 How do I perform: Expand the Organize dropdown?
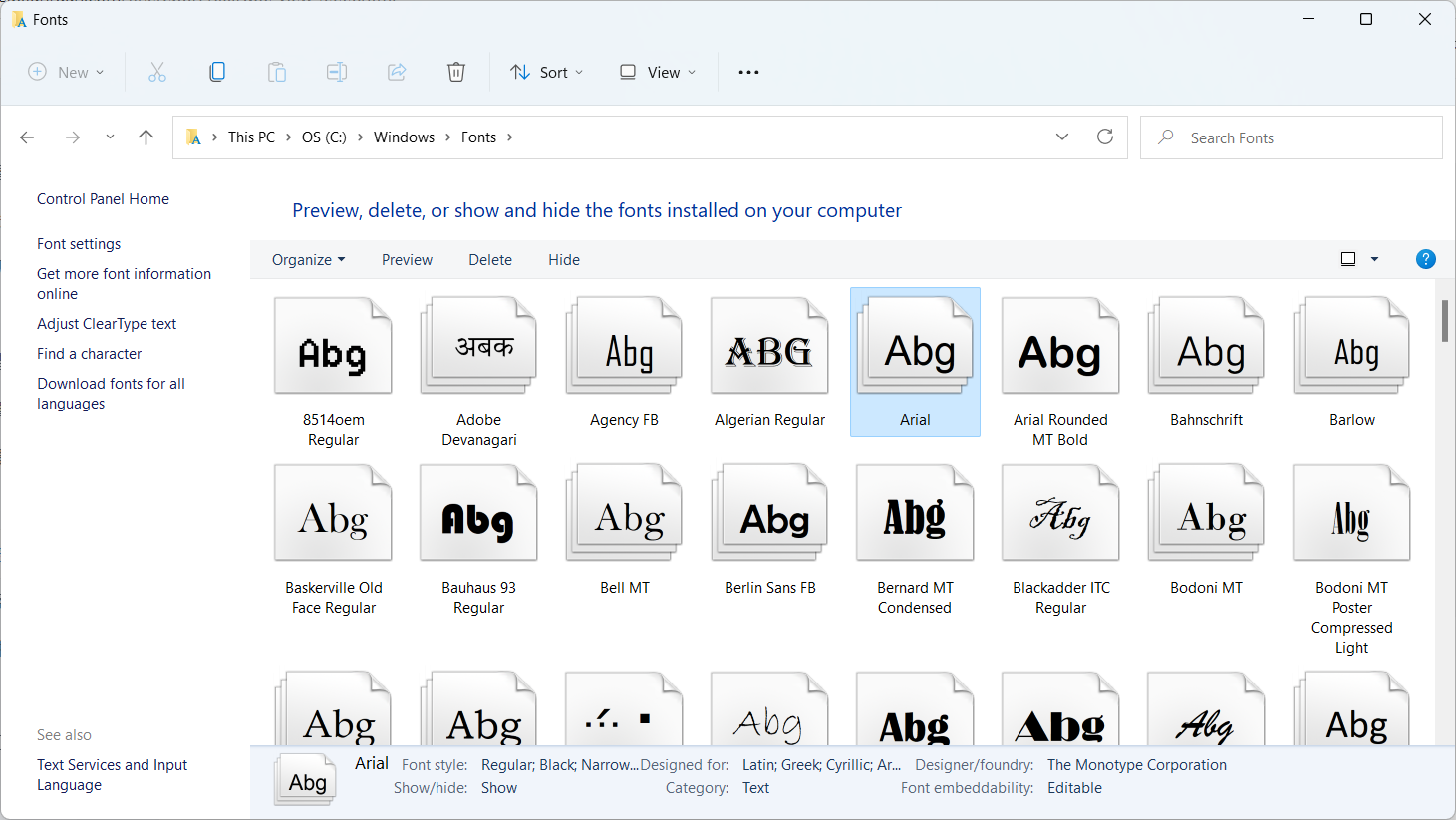(x=307, y=259)
